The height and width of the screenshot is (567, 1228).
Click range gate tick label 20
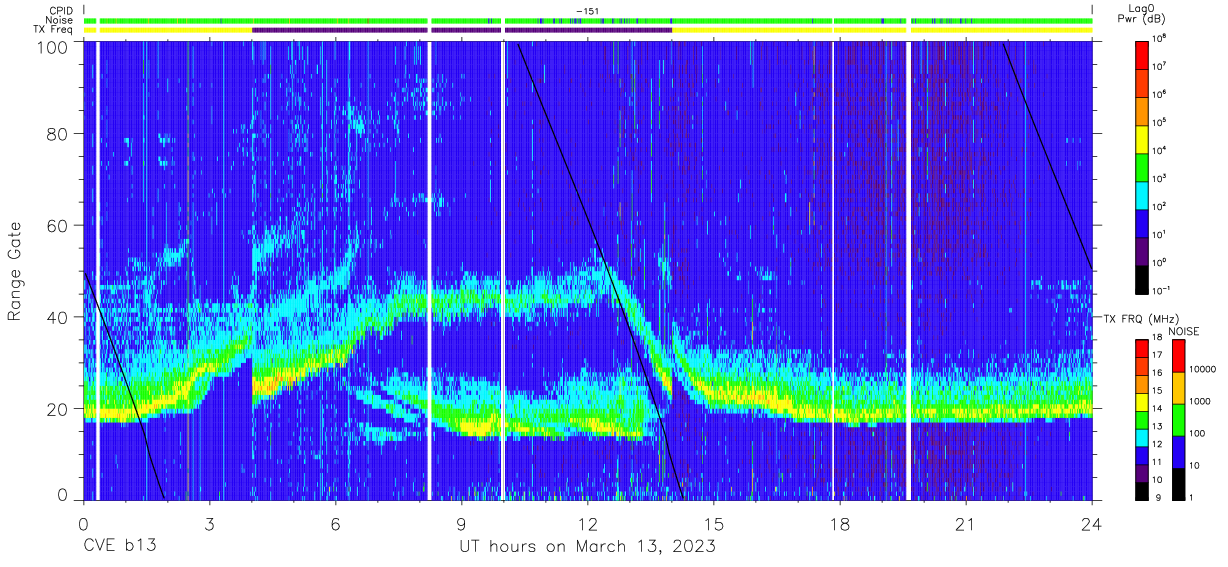[x=56, y=409]
